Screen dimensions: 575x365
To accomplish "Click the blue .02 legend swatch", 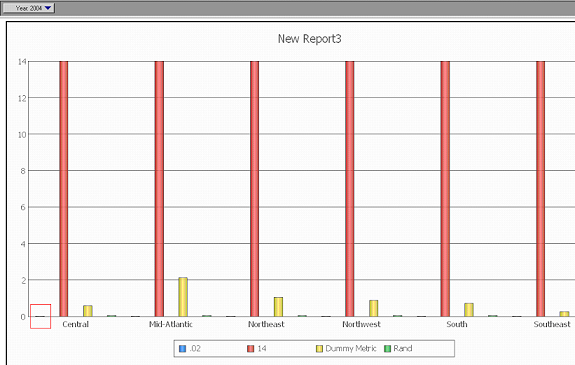I will (182, 348).
